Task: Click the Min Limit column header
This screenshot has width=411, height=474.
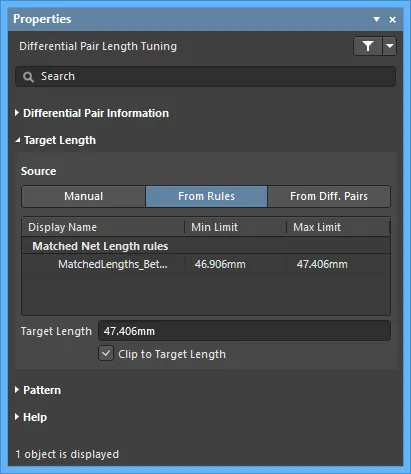Action: pos(235,227)
